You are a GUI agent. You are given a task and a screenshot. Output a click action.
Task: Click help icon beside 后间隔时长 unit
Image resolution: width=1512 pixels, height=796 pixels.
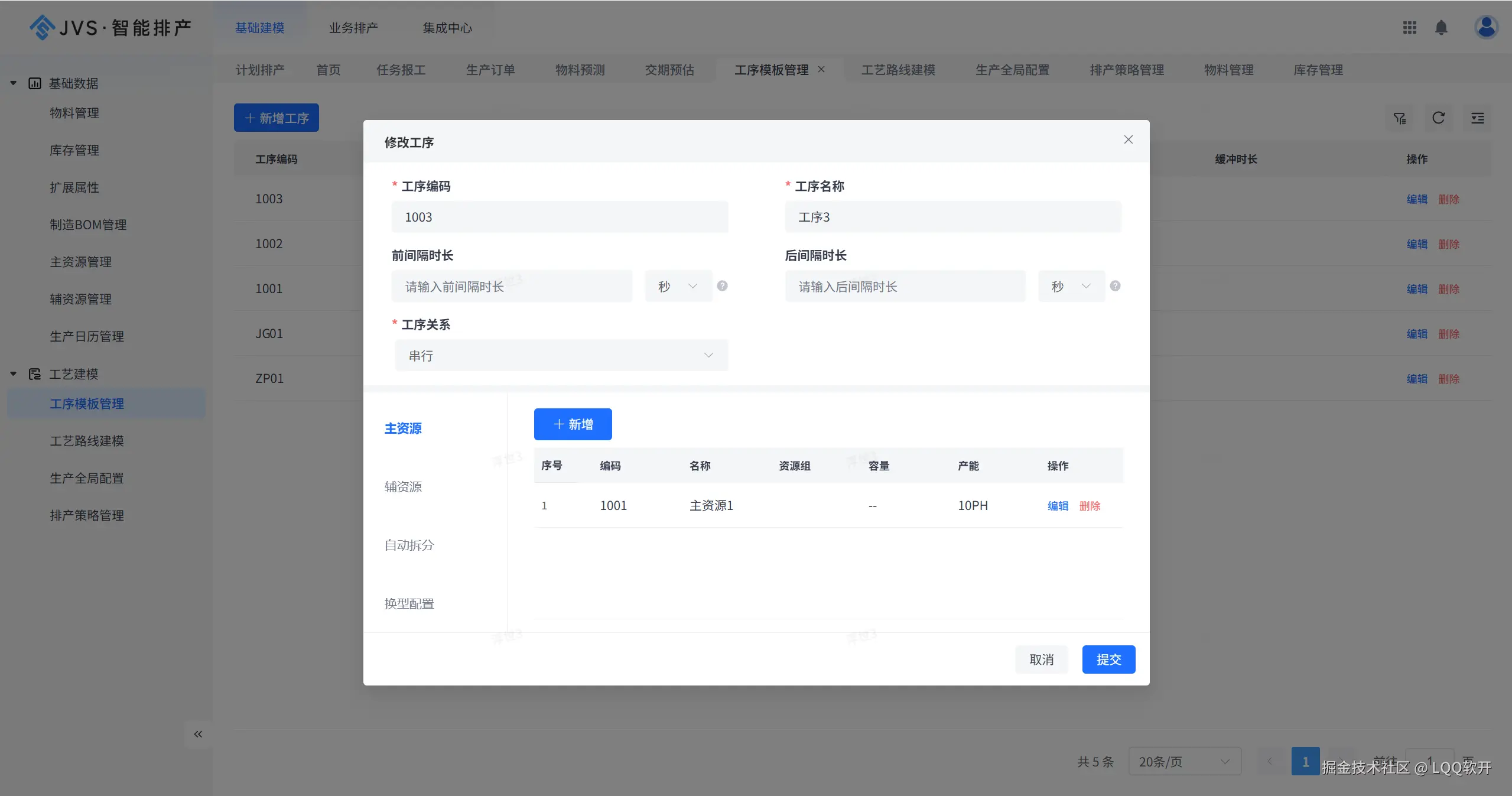pos(1115,286)
